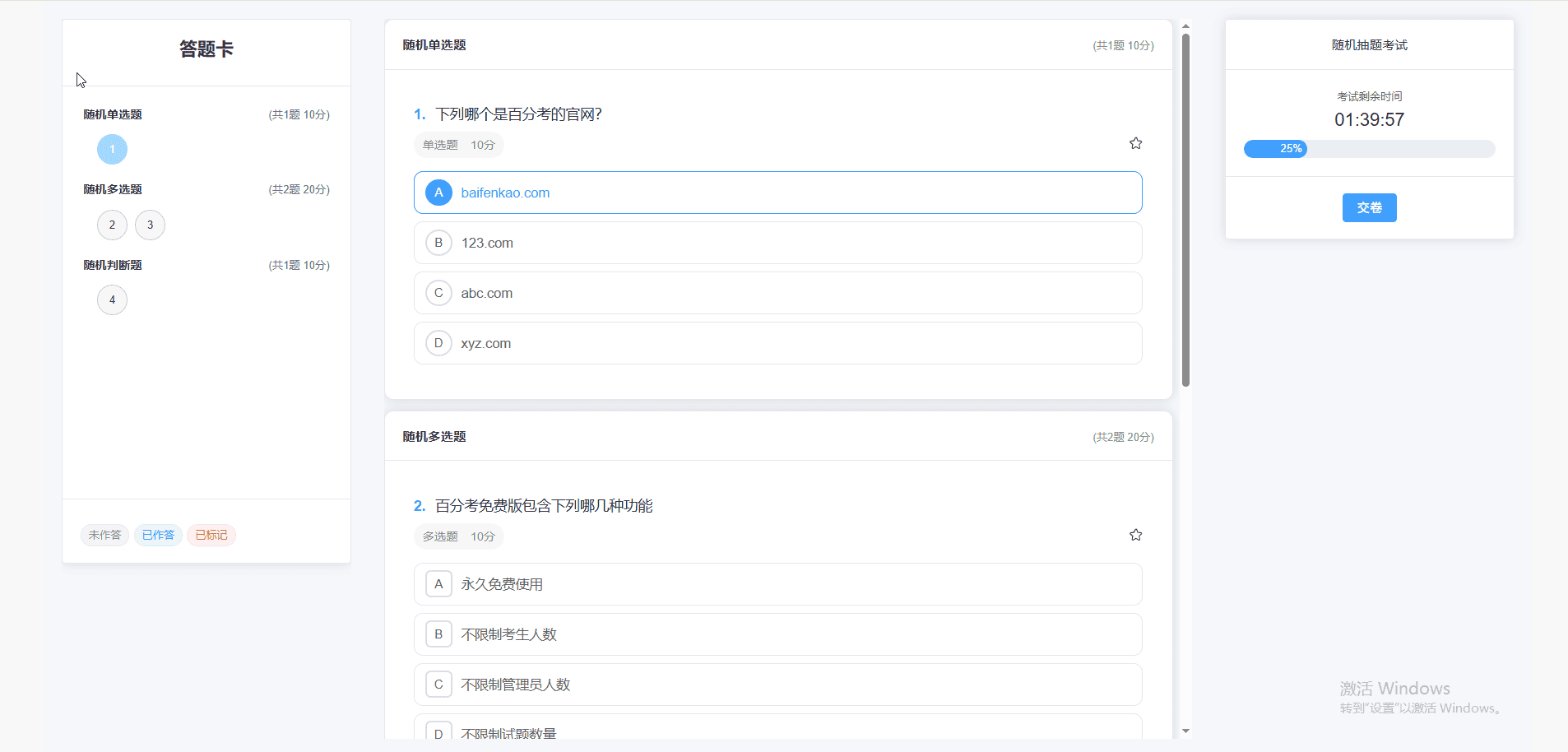
Task: Check option 永久免费使用 in question 2
Action: coord(777,584)
